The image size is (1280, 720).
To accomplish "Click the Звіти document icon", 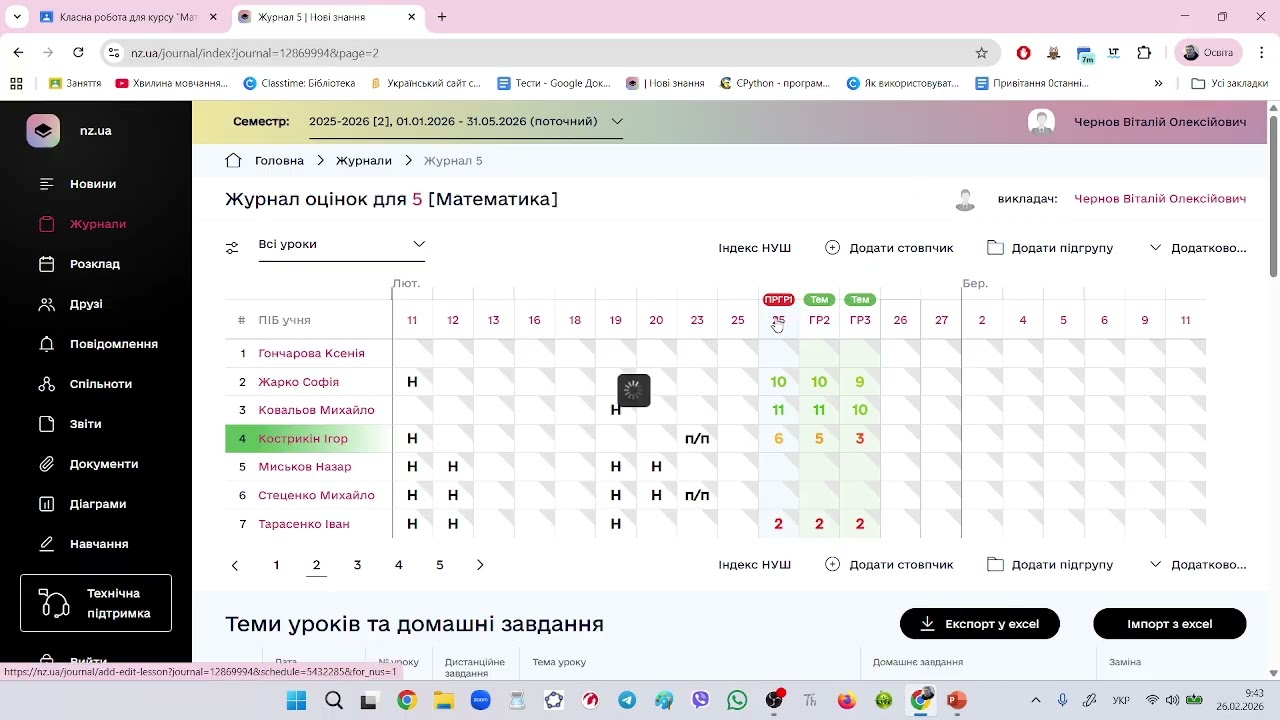I will pos(46,424).
